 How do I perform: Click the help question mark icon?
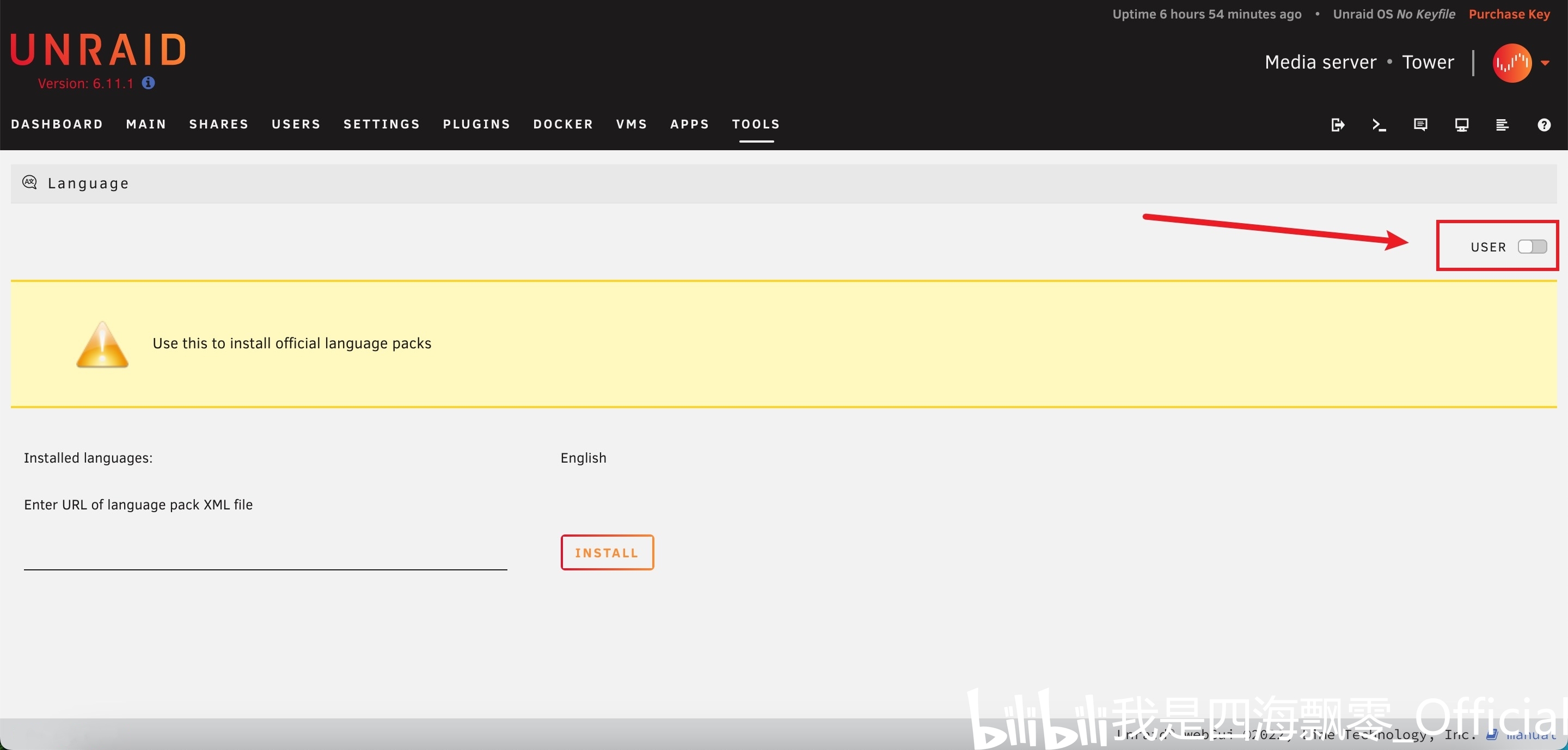(x=1543, y=125)
